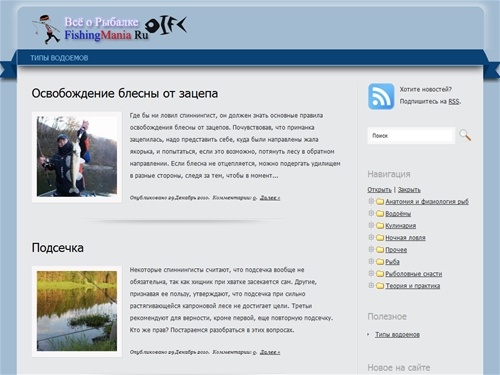500x375 pixels.
Task: Click folder icon beside Кулинария
Action: pyautogui.click(x=380, y=226)
